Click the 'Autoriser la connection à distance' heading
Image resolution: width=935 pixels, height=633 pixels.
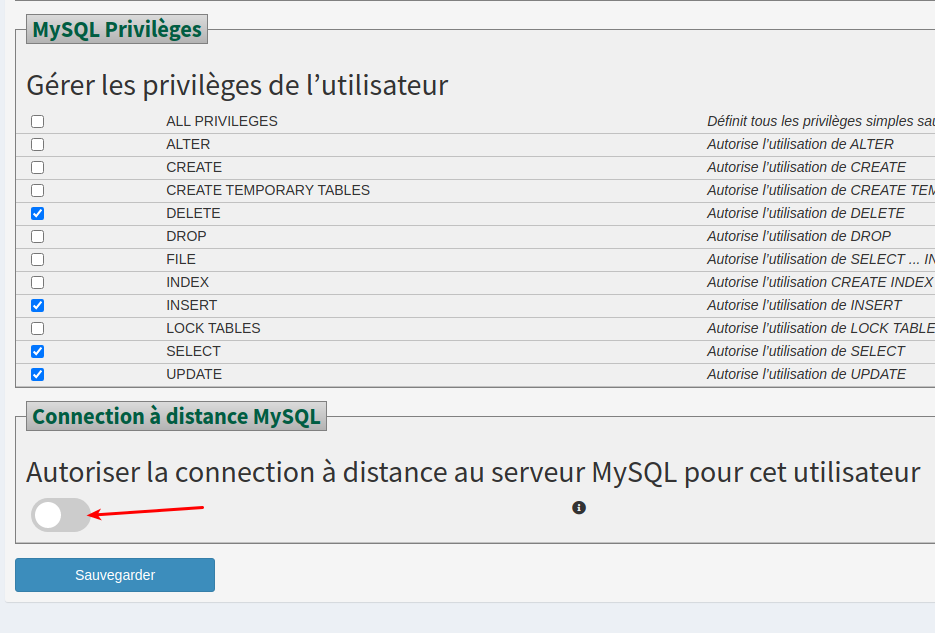click(473, 473)
